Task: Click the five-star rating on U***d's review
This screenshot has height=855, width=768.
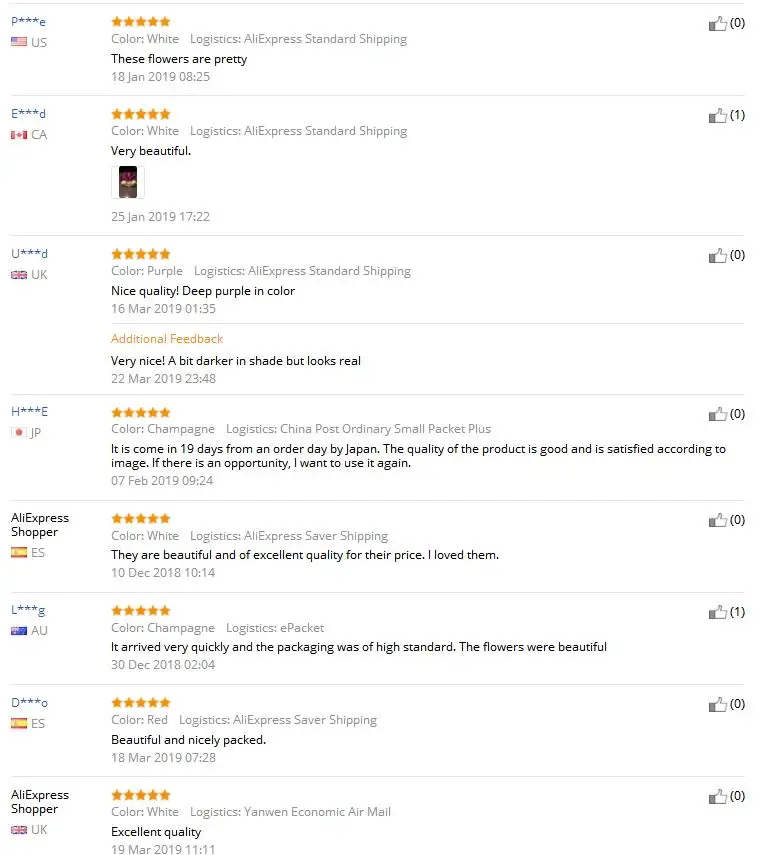Action: (141, 254)
